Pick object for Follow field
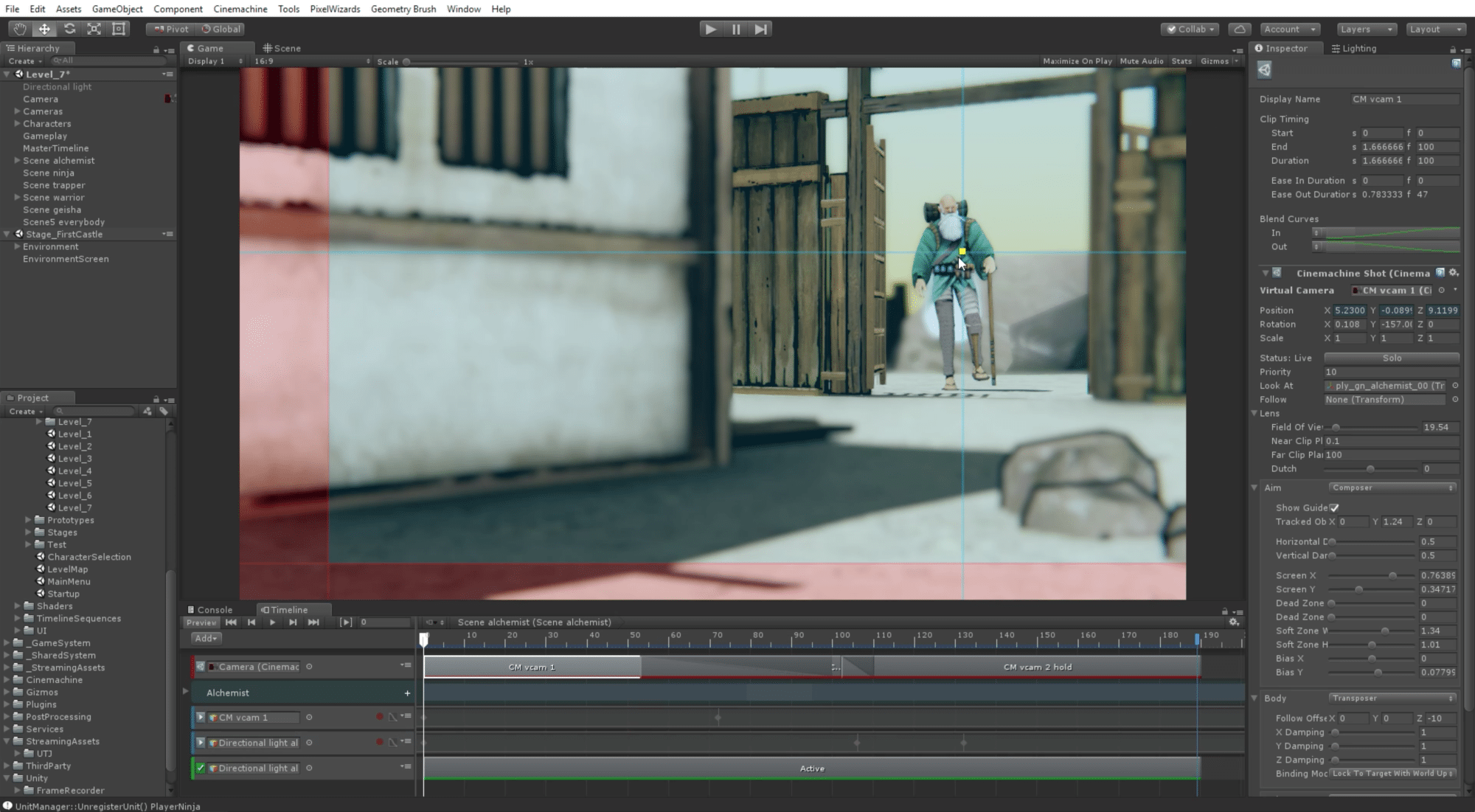 1455,400
